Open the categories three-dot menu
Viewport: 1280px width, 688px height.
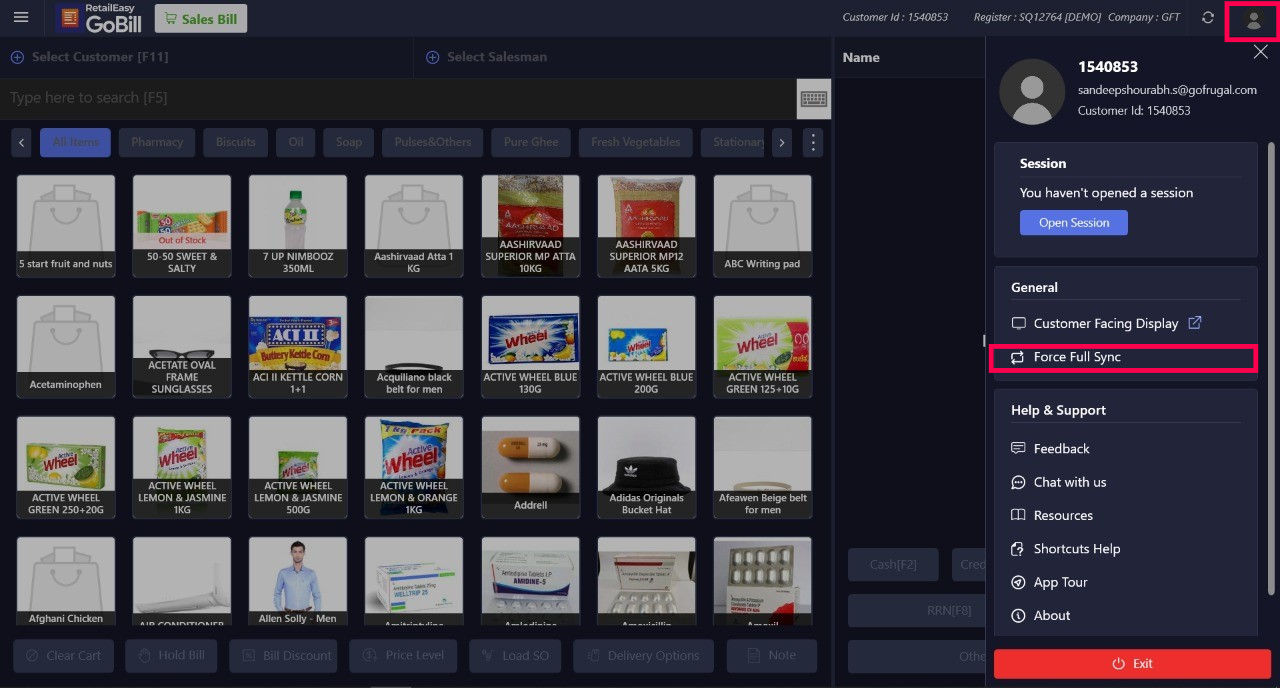point(813,142)
